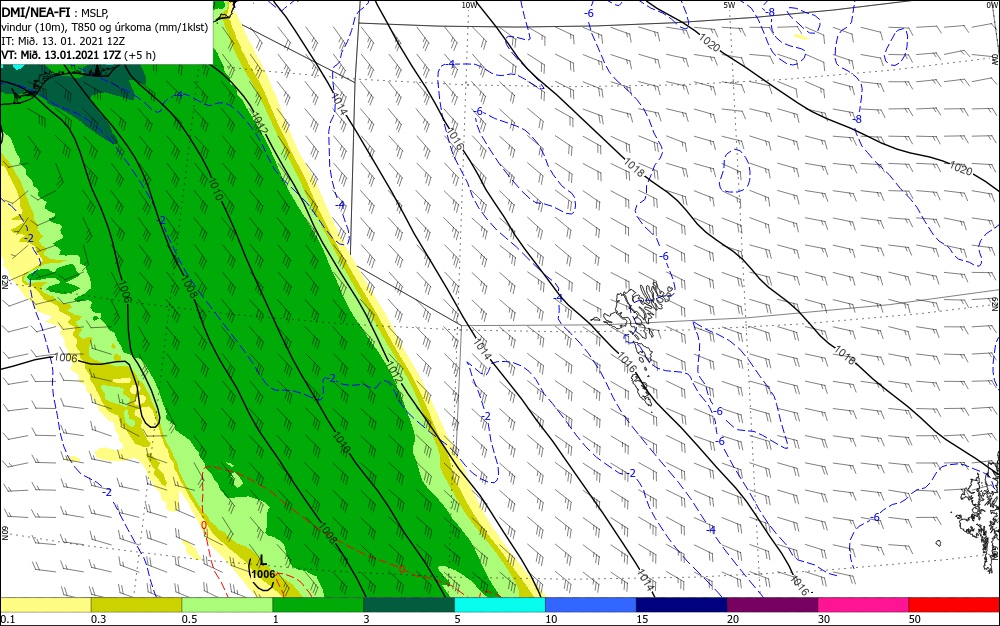Image resolution: width=1000 pixels, height=626 pixels.
Task: Click the "vindur (10m), T850 og úrkoma" line
Action: tap(105, 27)
